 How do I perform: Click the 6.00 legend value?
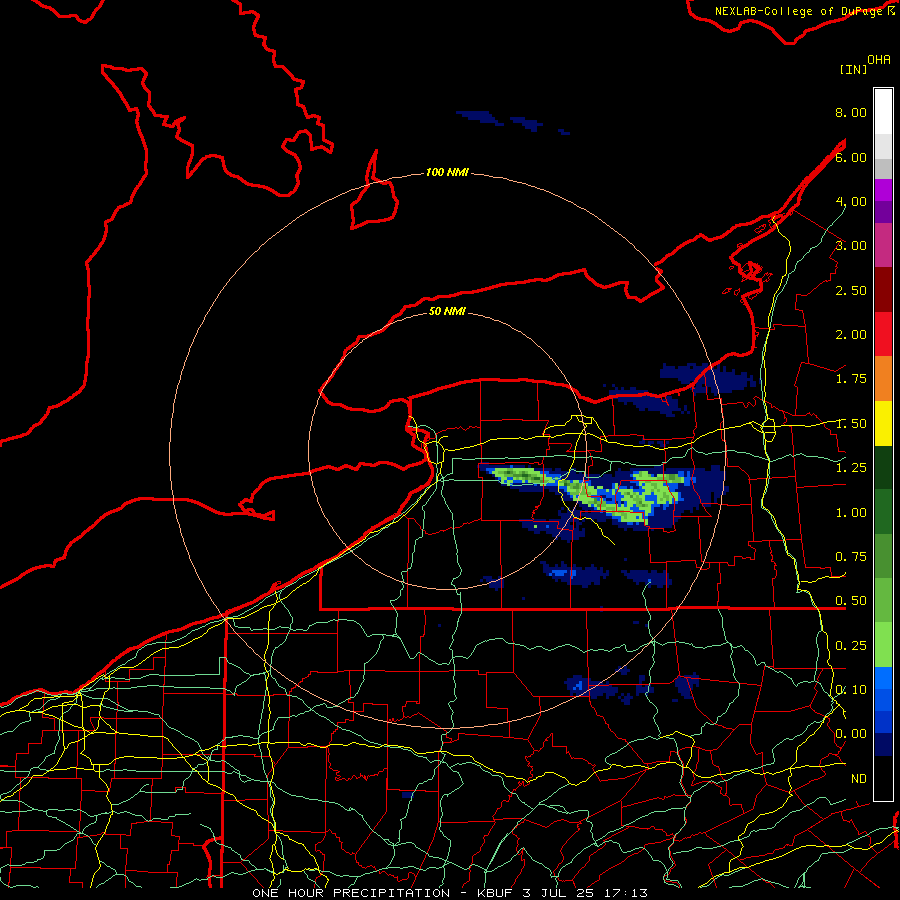[851, 157]
